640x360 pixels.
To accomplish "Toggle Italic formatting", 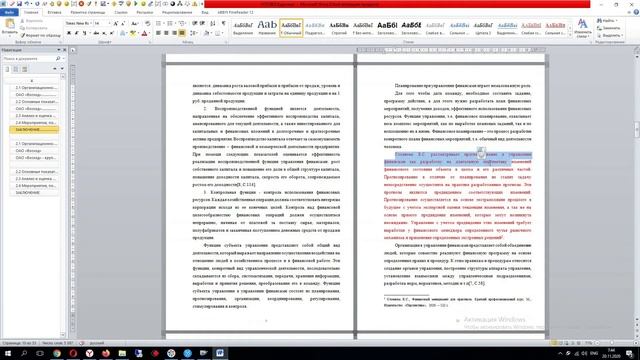I will tap(76, 33).
